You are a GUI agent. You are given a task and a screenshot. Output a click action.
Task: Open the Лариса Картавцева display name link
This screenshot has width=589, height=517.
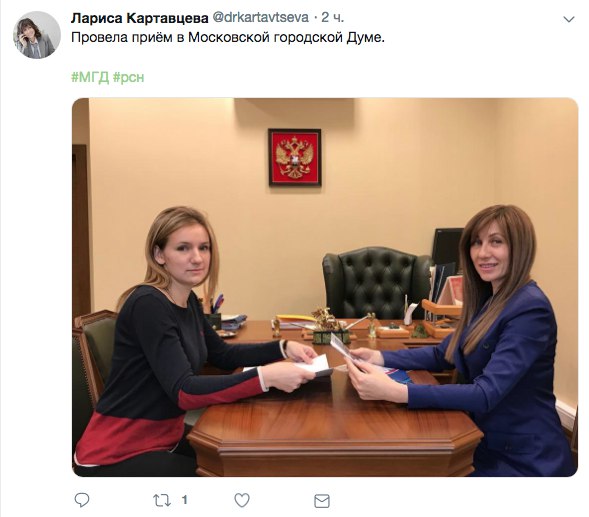tap(139, 18)
